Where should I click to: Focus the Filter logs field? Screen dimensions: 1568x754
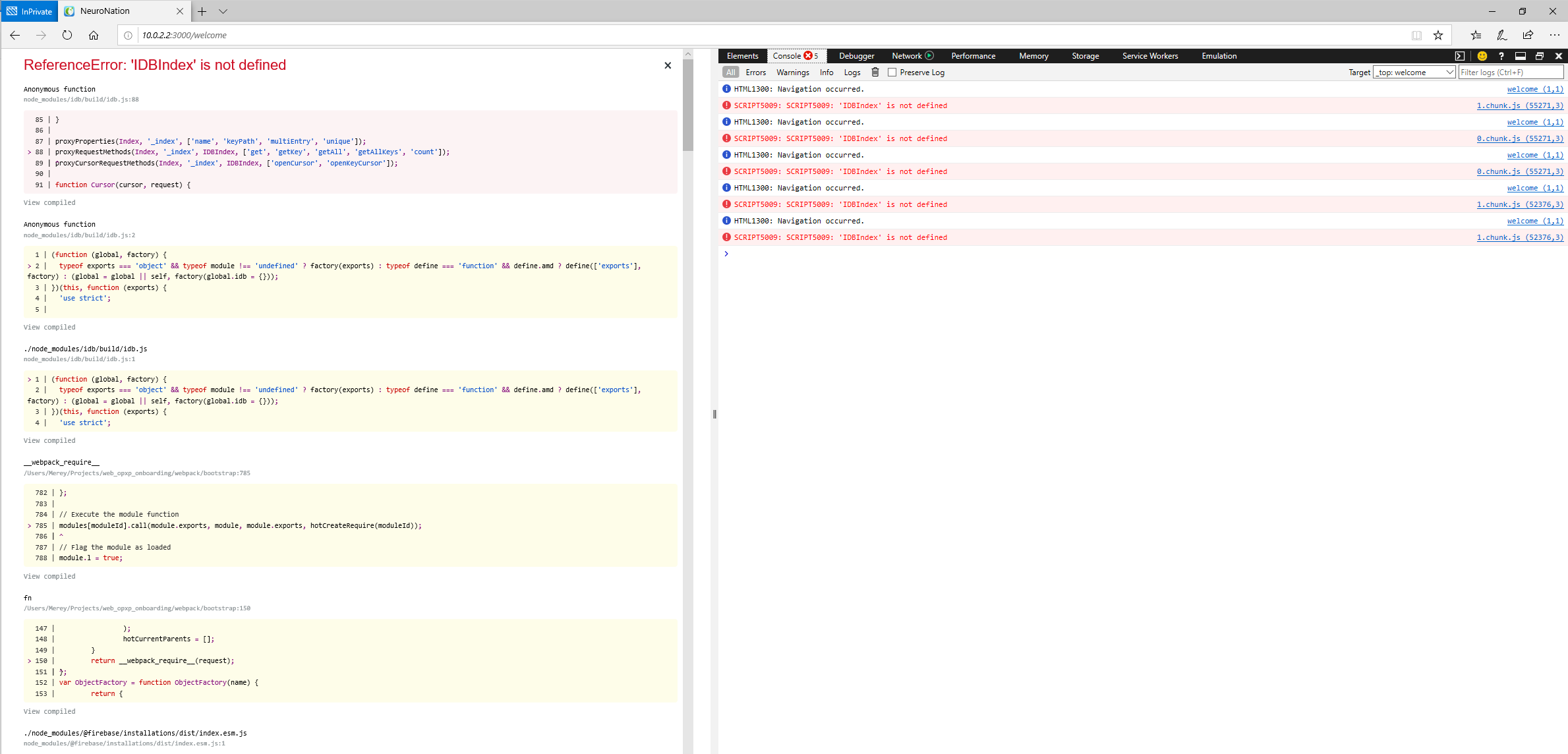point(1511,72)
